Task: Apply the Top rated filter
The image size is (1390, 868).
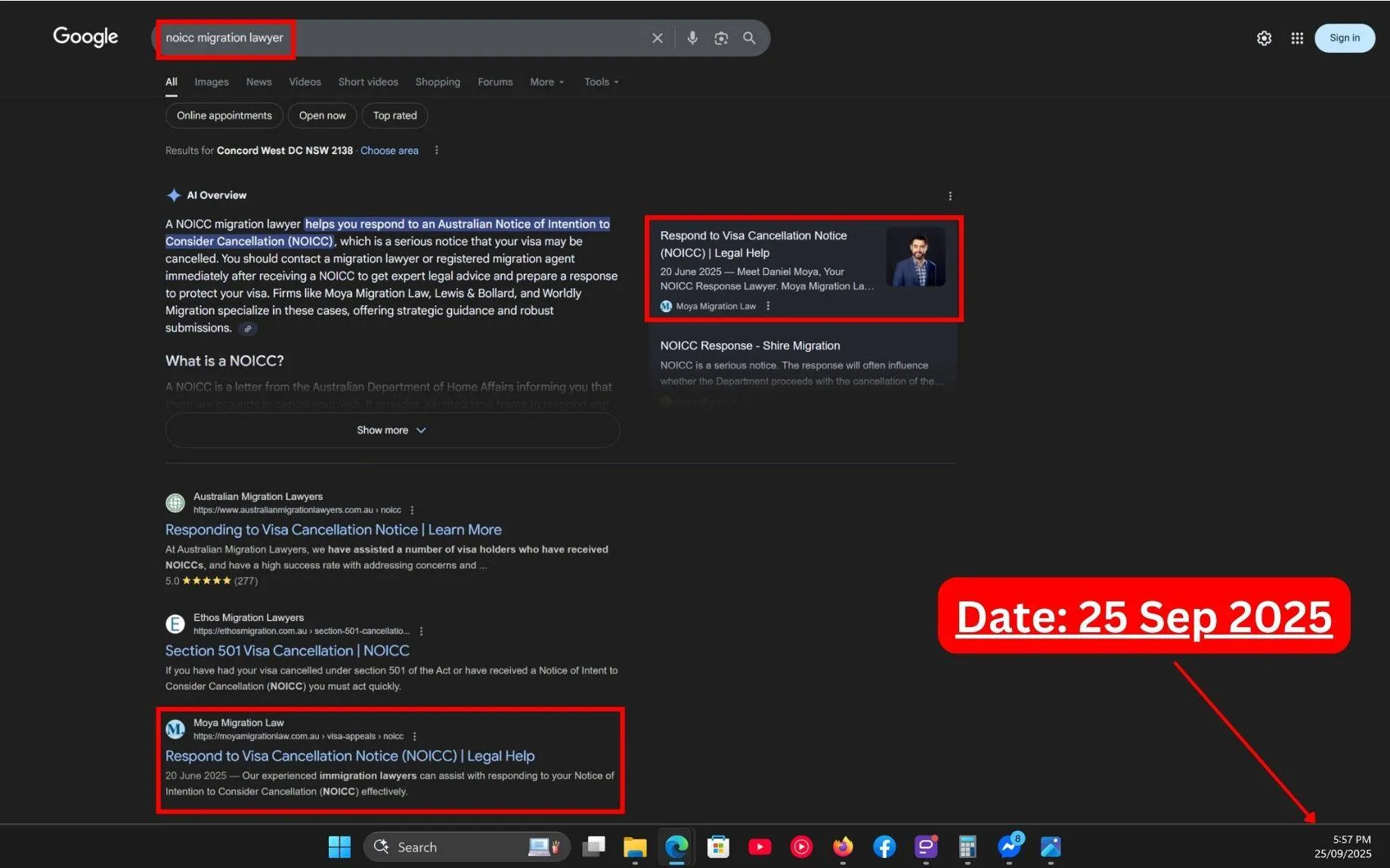Action: [395, 116]
